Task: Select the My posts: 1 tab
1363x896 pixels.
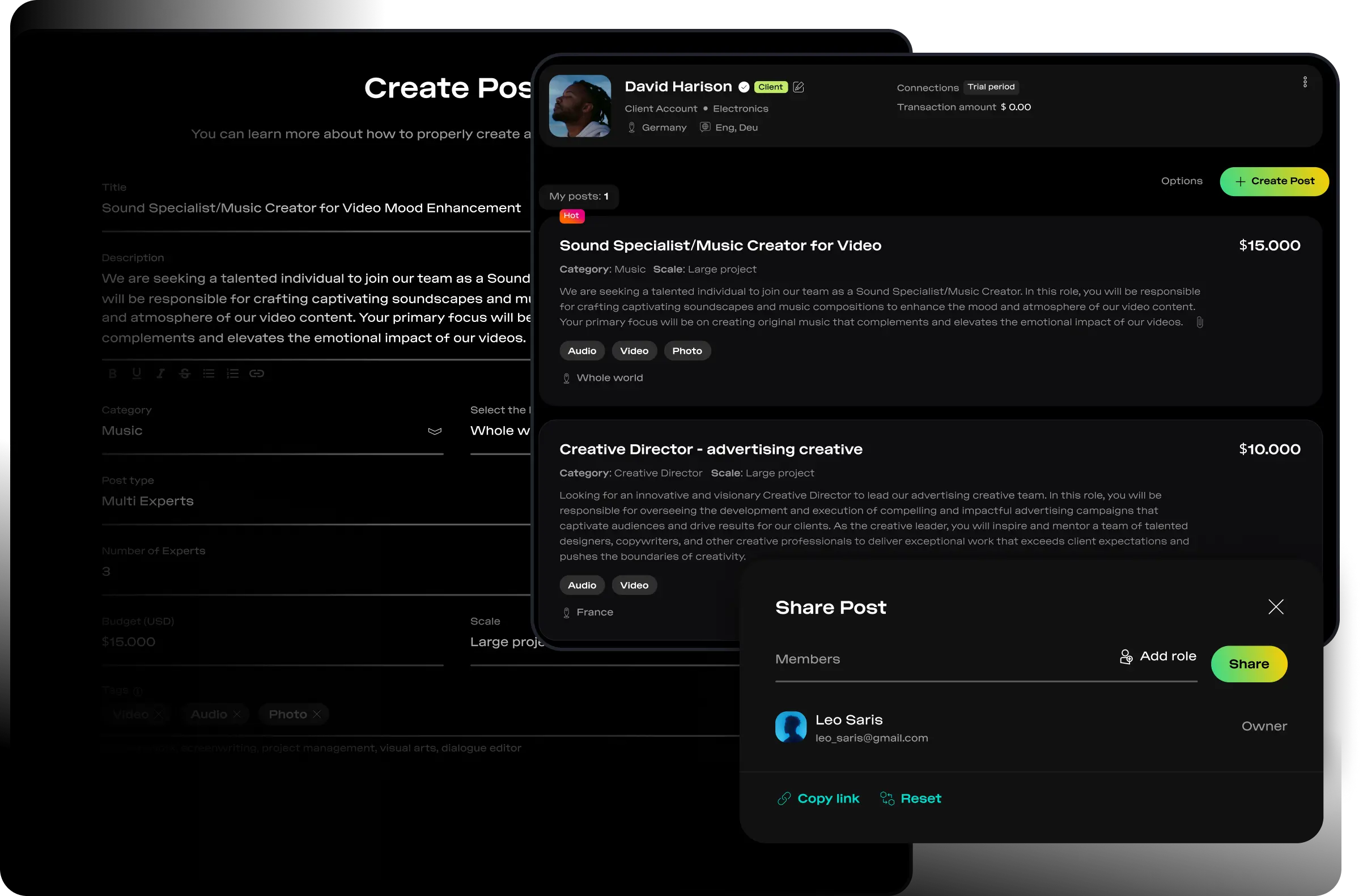Action: coord(579,197)
